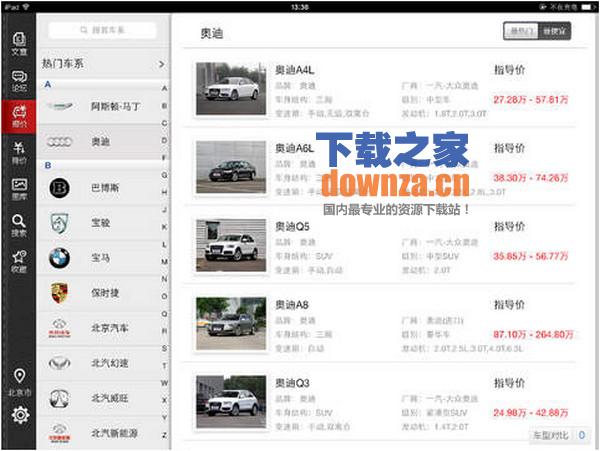Select the 北京汽车 brand logo
The width and height of the screenshot is (600, 451).
click(x=59, y=328)
